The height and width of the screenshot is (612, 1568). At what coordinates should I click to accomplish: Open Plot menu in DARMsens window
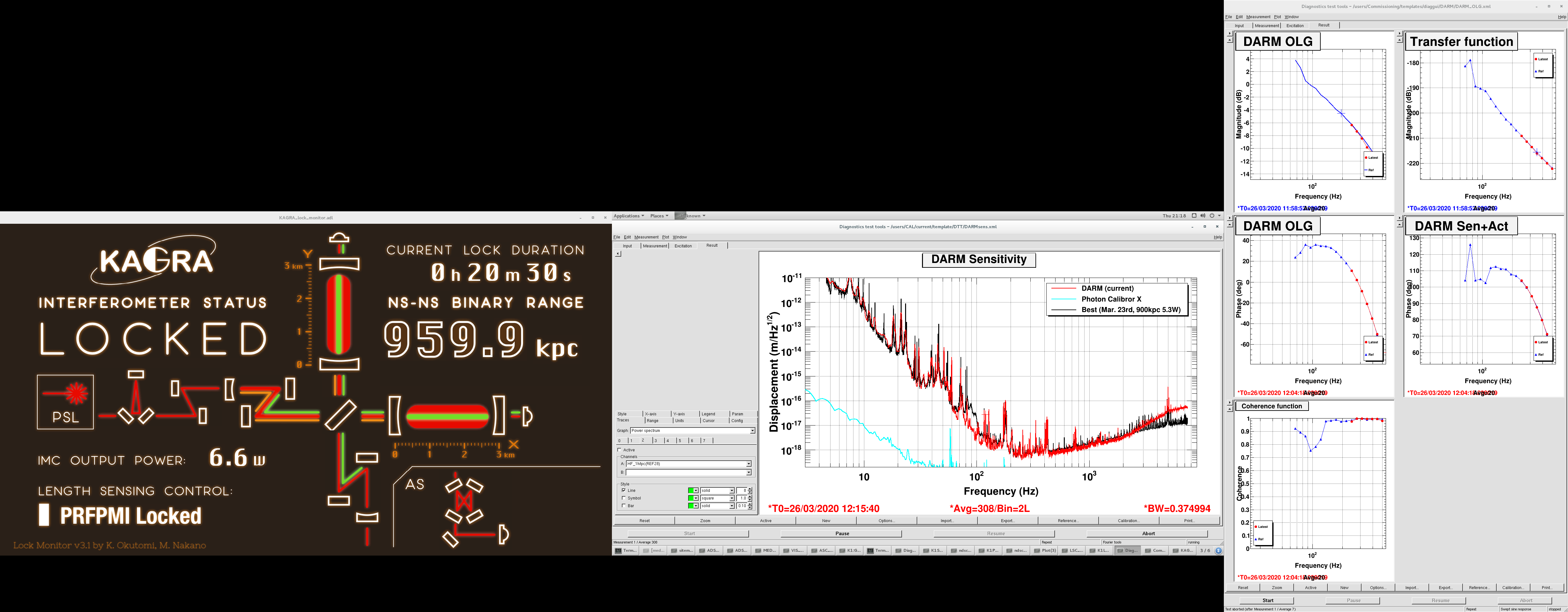click(665, 237)
